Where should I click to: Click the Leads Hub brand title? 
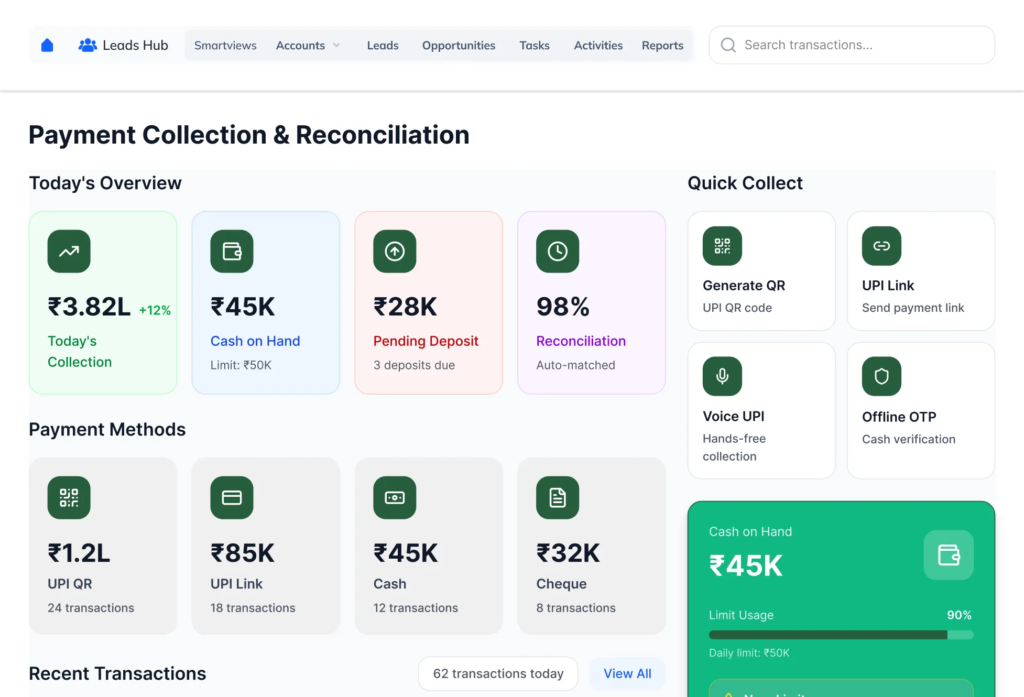tap(135, 45)
